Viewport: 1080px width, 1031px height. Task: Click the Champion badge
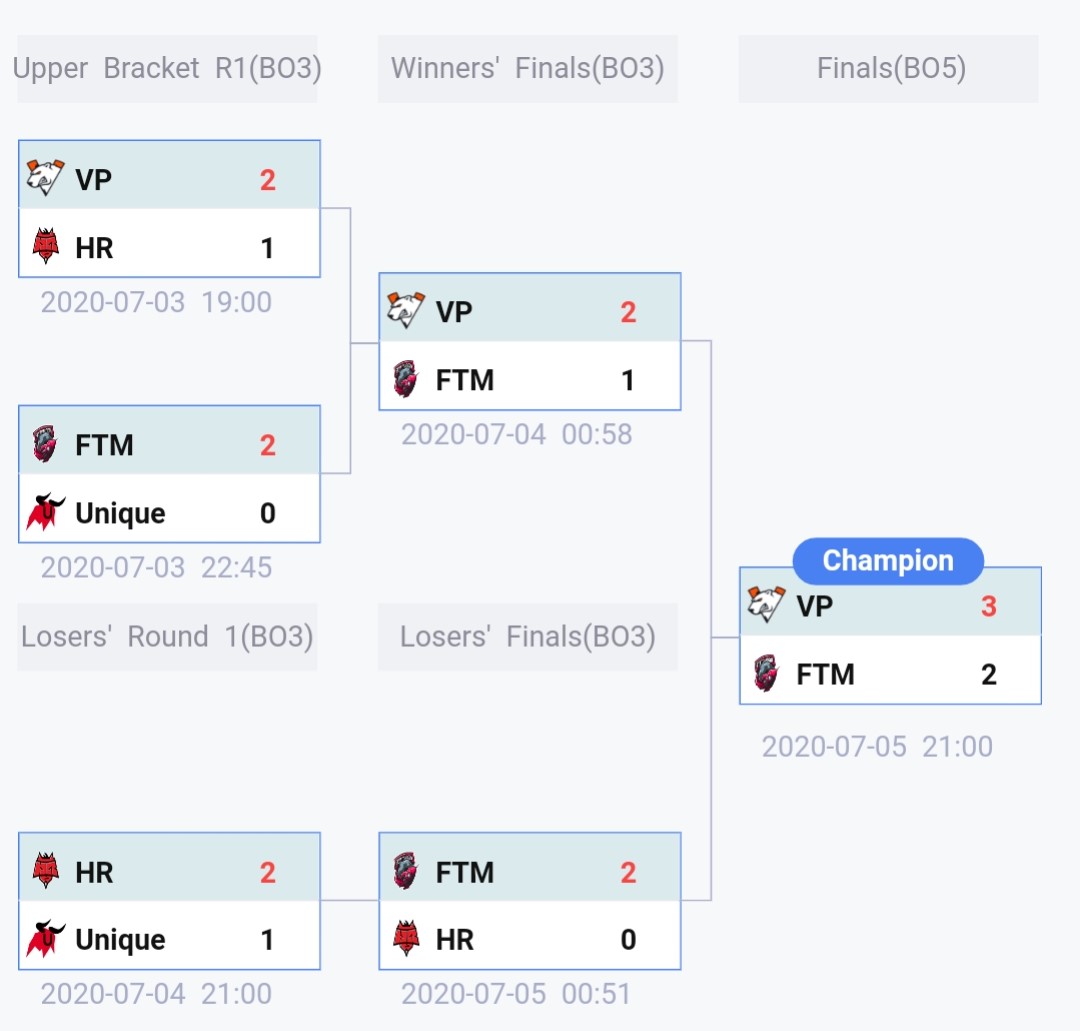coord(888,561)
